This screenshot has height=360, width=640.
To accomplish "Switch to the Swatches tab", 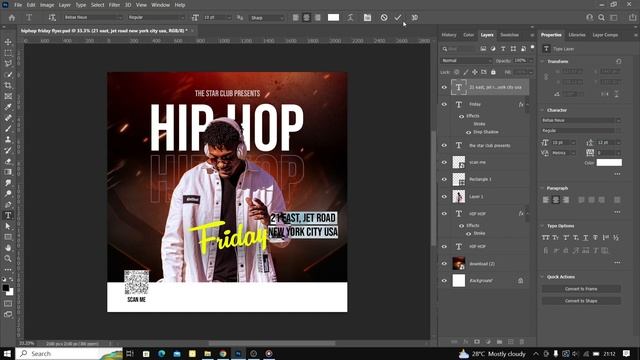I will [x=509, y=35].
